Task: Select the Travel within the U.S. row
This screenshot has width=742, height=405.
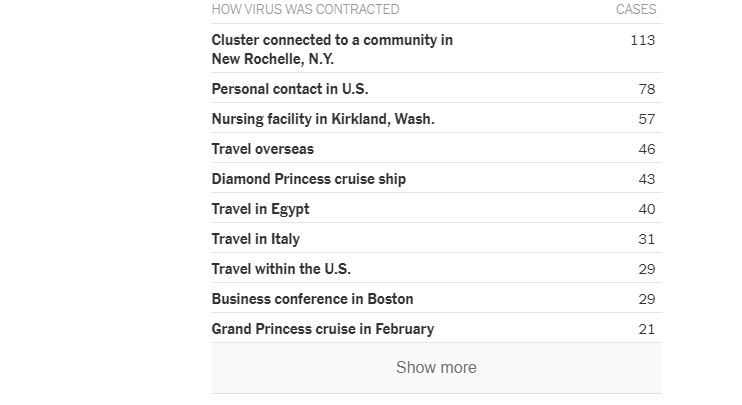Action: 281,269
